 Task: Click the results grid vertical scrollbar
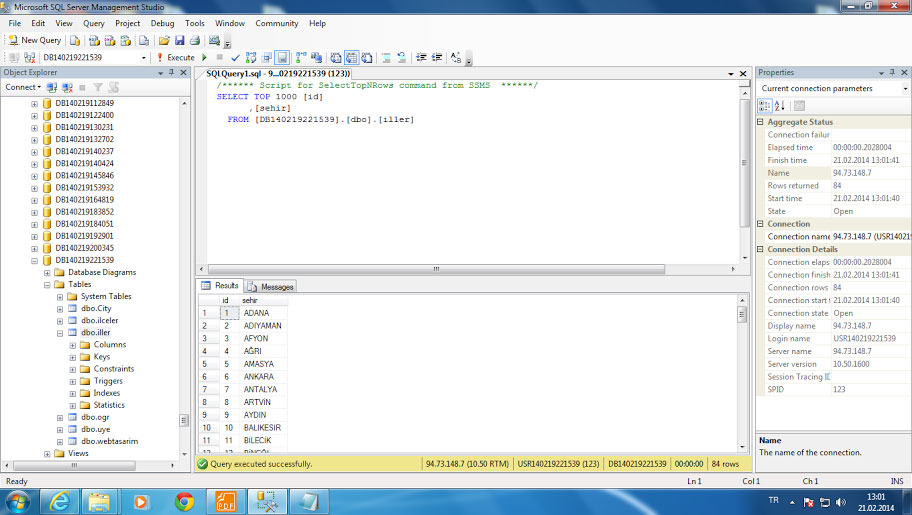tap(742, 315)
